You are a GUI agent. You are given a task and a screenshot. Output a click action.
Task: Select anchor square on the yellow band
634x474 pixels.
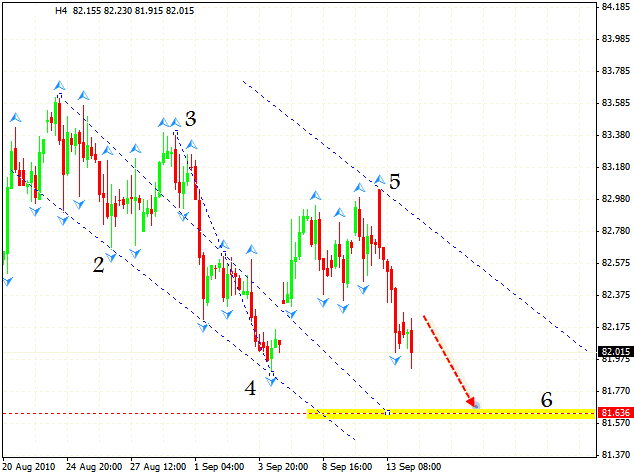click(388, 412)
